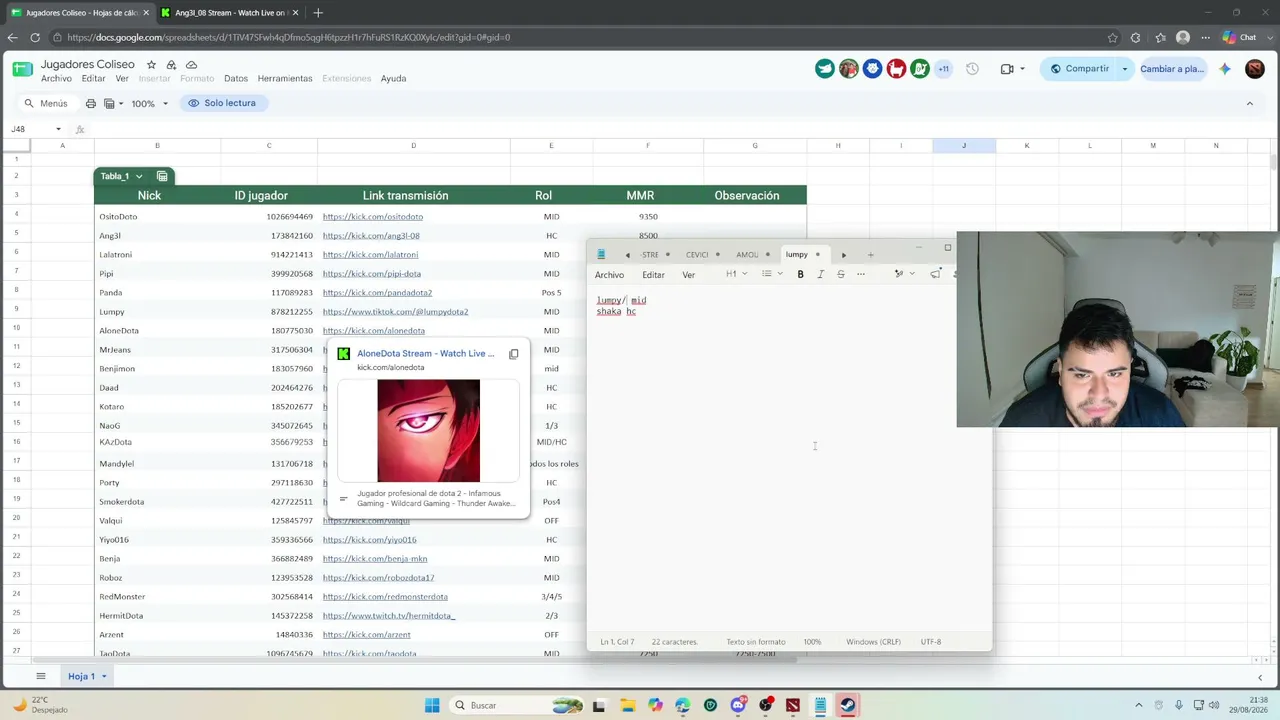The image size is (1280, 720).
Task: Click the Cambiar a pla... button
Action: 1172,69
